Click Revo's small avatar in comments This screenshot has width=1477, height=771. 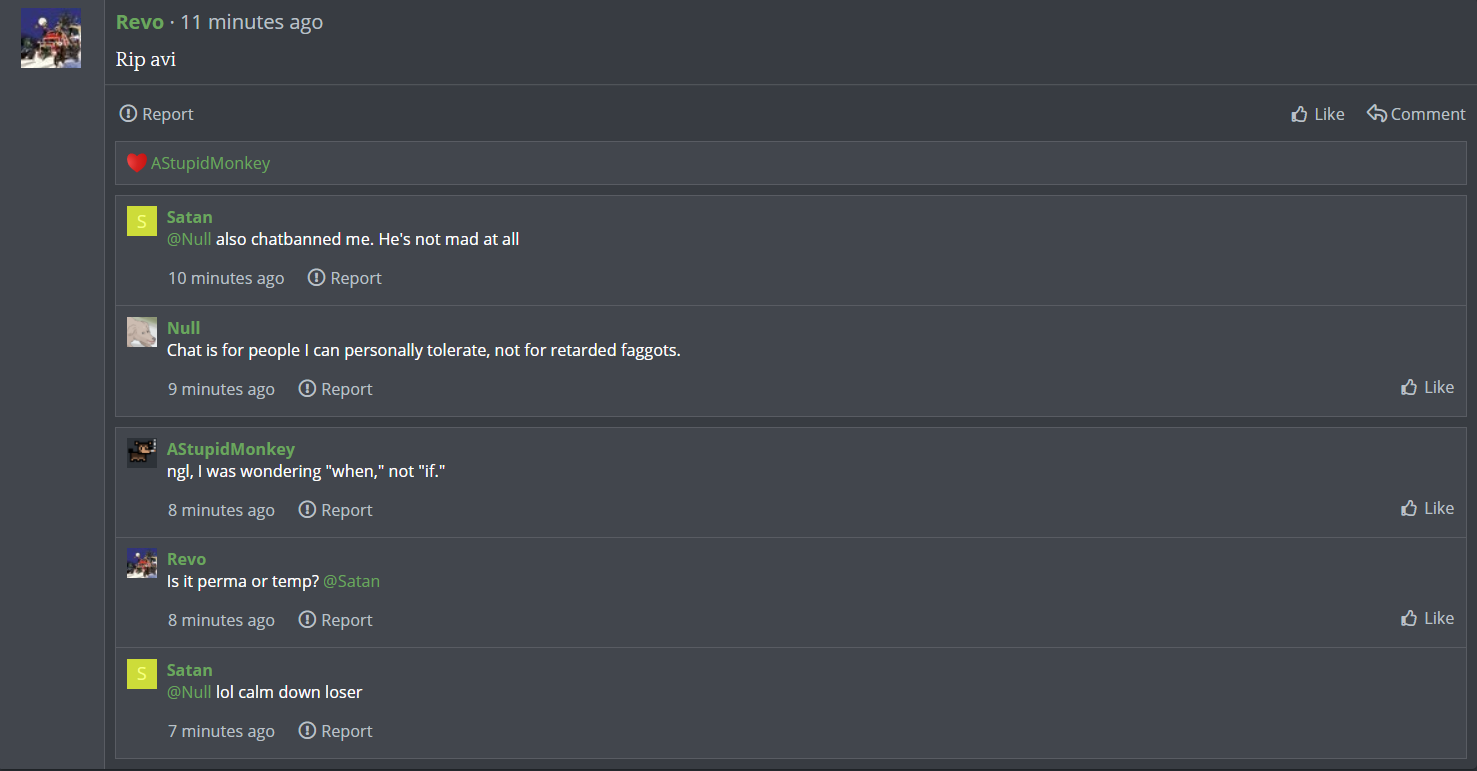point(142,563)
